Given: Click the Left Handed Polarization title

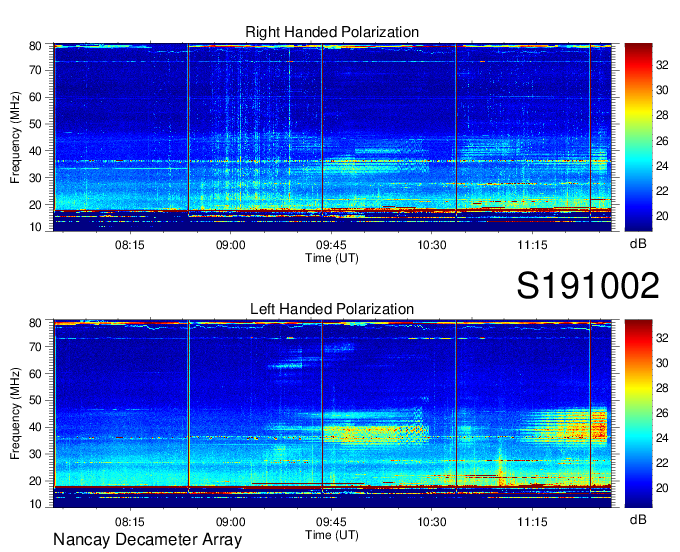Looking at the screenshot, I should [x=332, y=309].
